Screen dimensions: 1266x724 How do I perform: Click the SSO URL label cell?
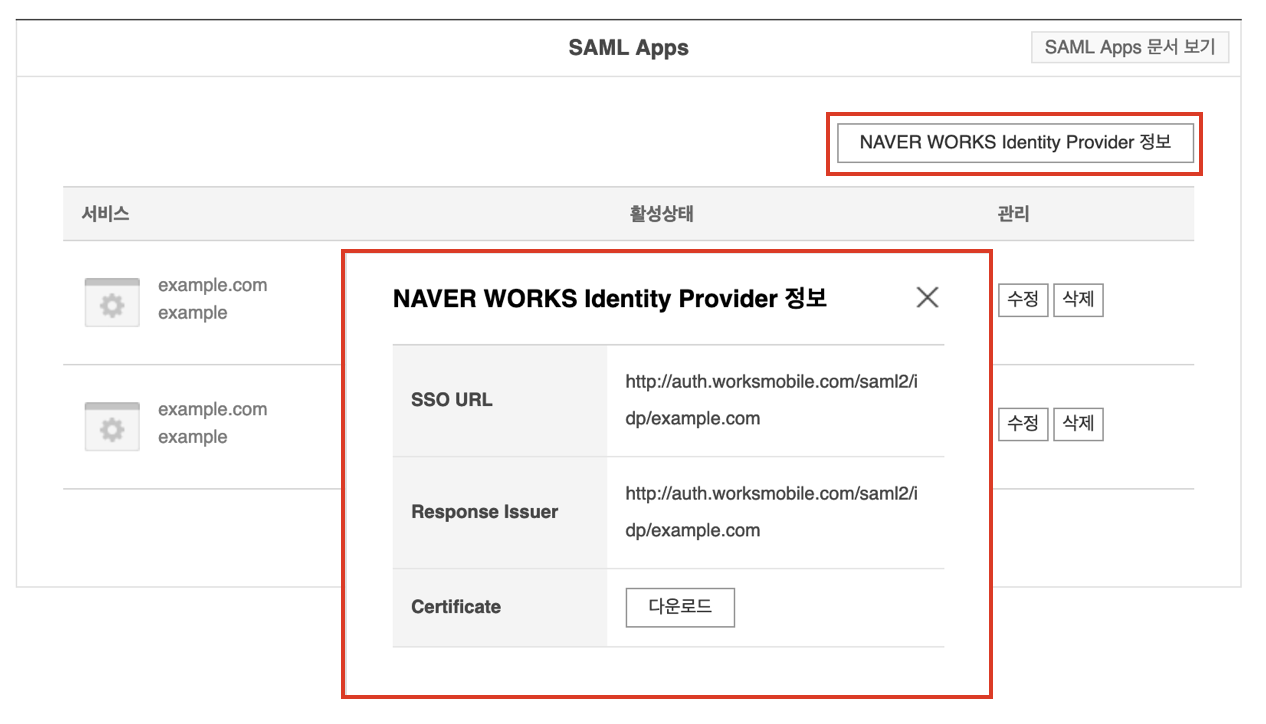[452, 400]
